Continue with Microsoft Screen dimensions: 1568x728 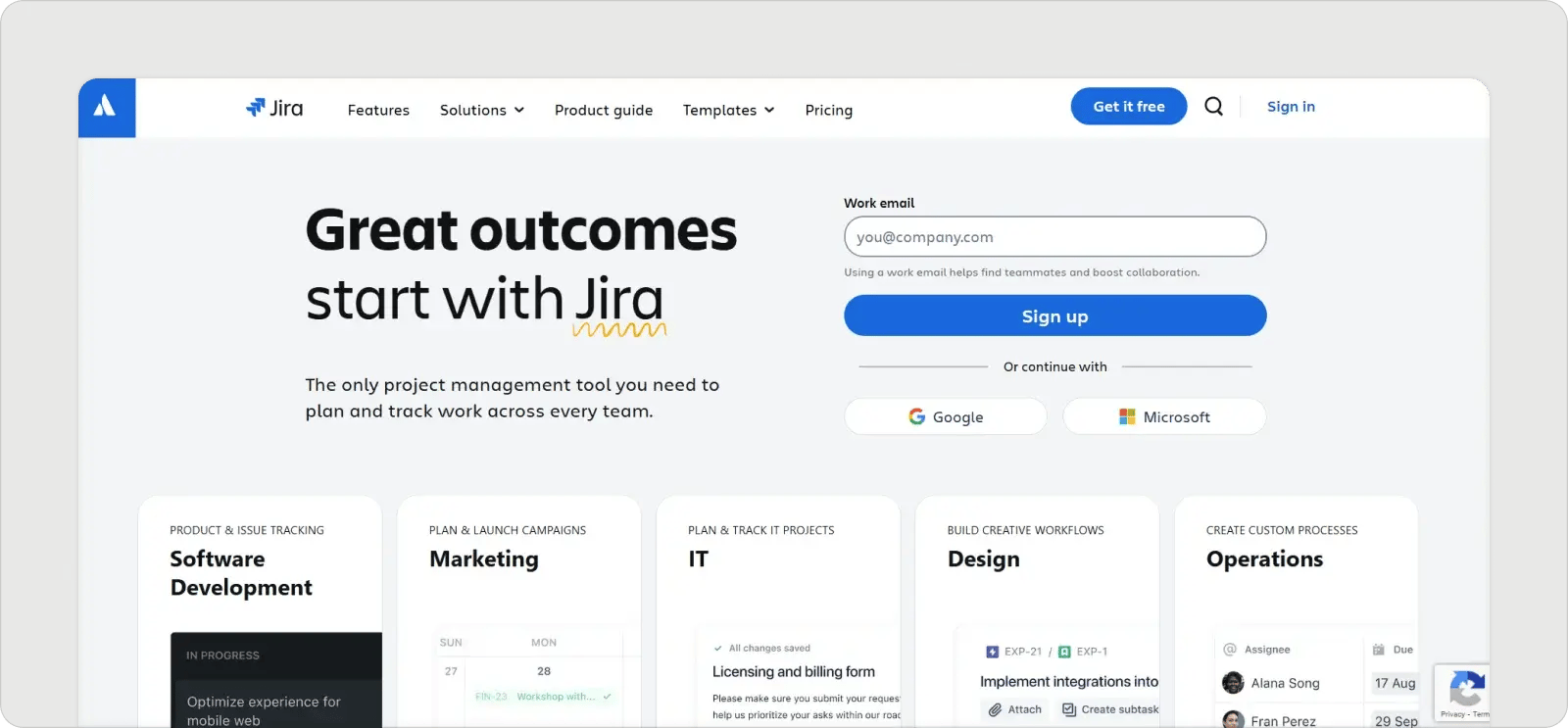click(1164, 416)
